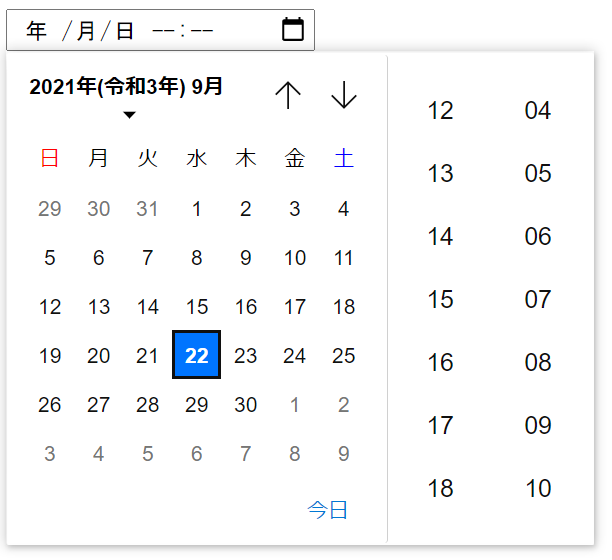This screenshot has height=560, width=612.
Task: Pick minute 08 in the minute column
Action: 538,362
